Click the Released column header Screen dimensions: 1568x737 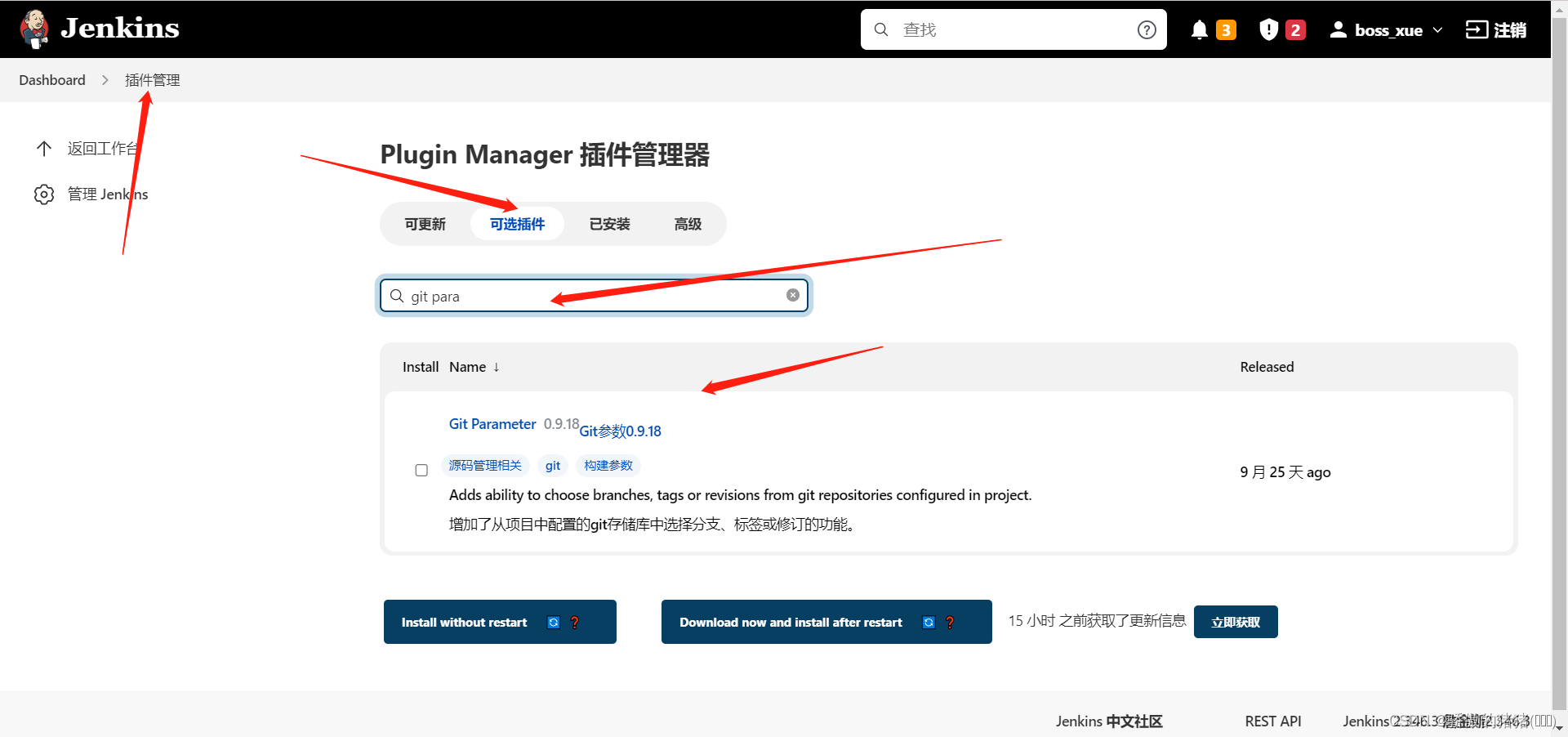click(1267, 367)
